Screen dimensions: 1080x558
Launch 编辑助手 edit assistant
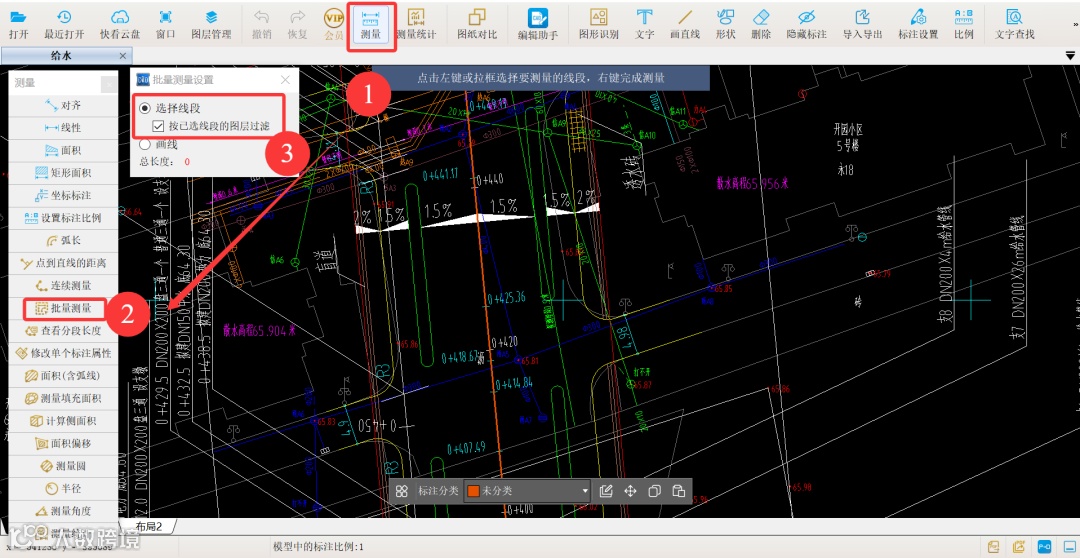point(538,24)
